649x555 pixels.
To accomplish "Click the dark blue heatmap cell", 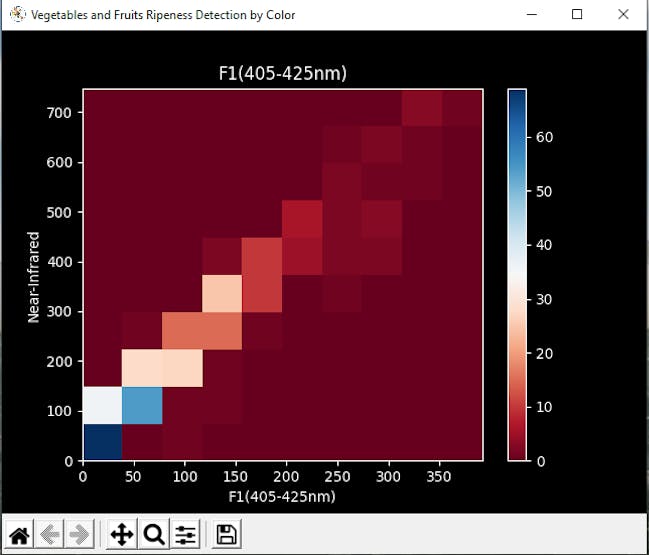I will click(103, 442).
